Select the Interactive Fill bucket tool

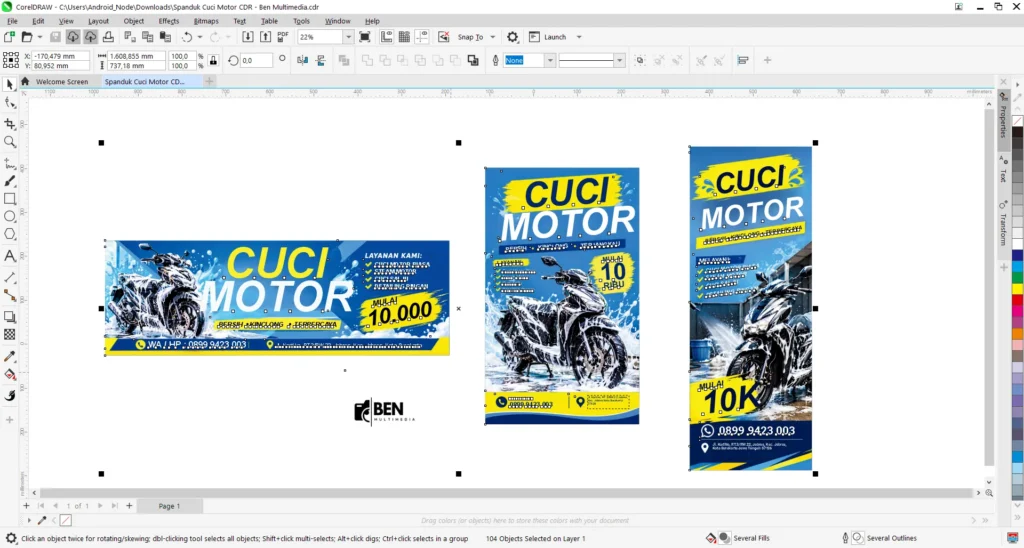click(10, 374)
